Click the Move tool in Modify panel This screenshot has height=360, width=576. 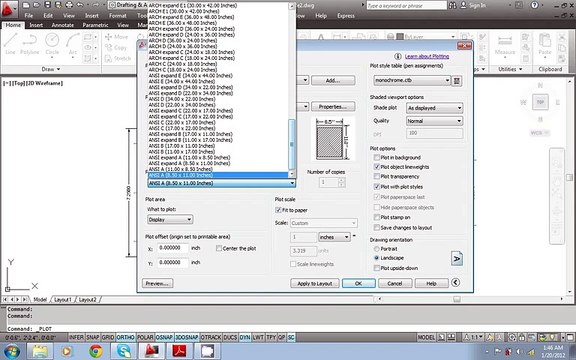tap(116, 37)
